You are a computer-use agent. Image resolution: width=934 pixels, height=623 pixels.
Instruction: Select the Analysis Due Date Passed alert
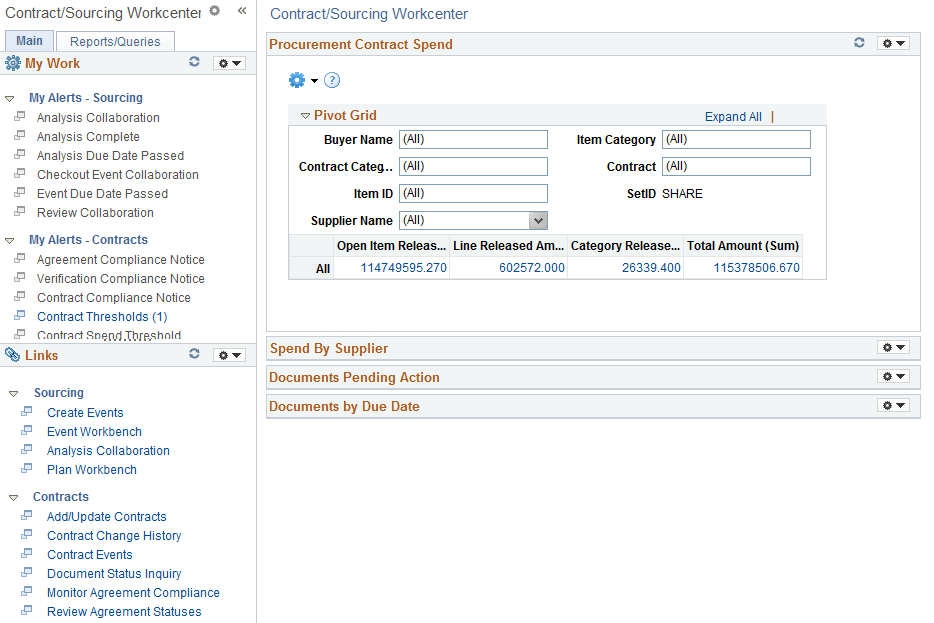pyautogui.click(x=110, y=156)
